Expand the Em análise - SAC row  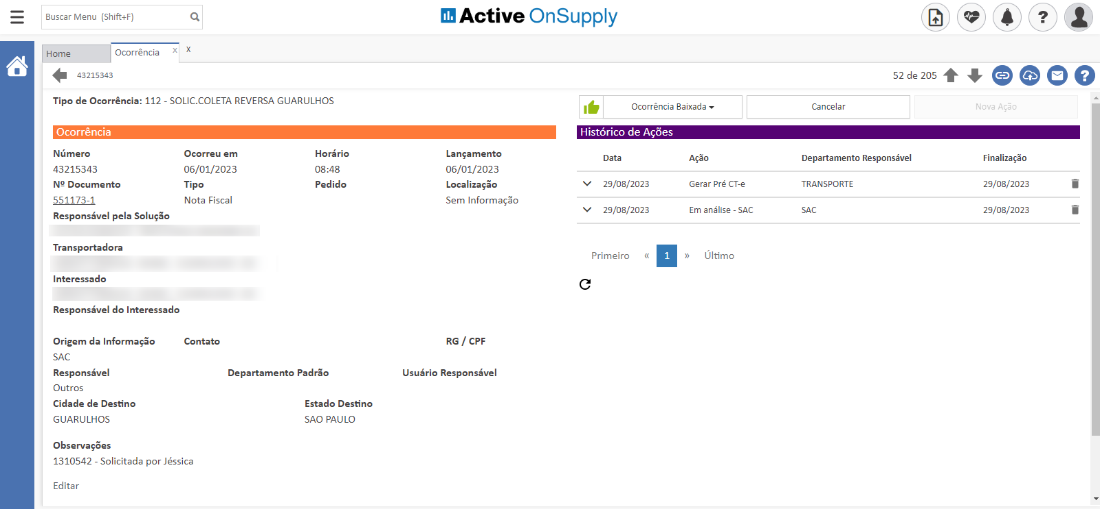(x=587, y=210)
